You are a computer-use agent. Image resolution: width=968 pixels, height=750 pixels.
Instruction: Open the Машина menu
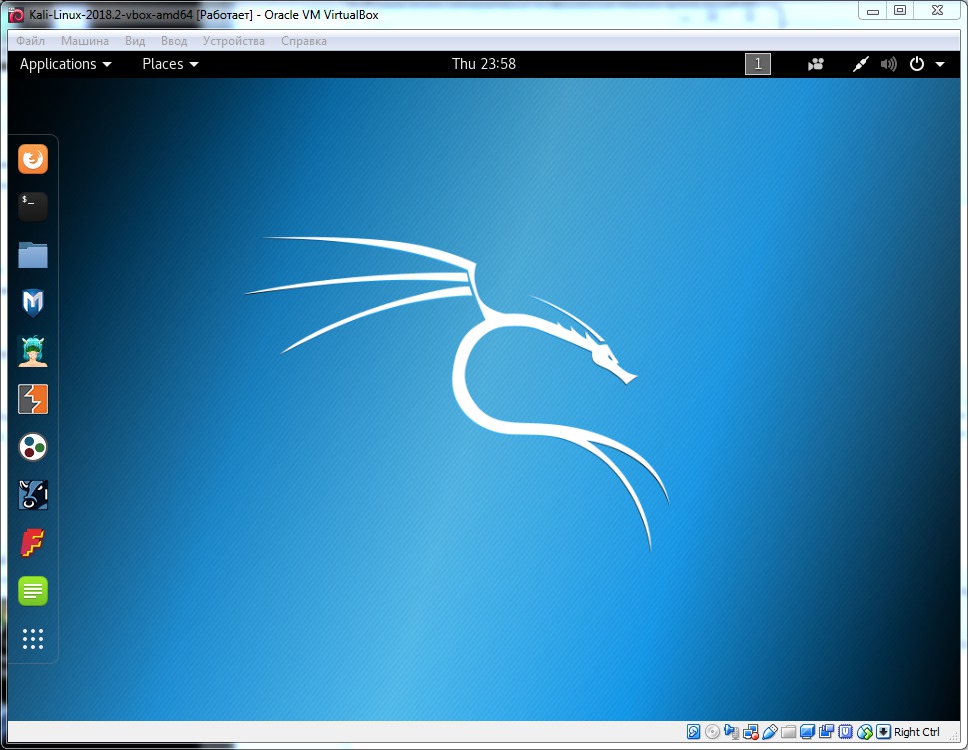point(85,41)
